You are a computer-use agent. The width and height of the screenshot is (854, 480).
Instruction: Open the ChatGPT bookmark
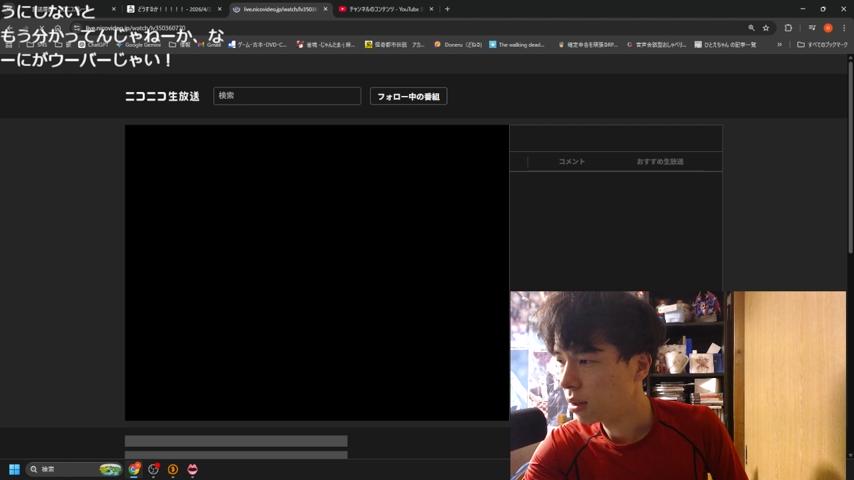point(93,45)
